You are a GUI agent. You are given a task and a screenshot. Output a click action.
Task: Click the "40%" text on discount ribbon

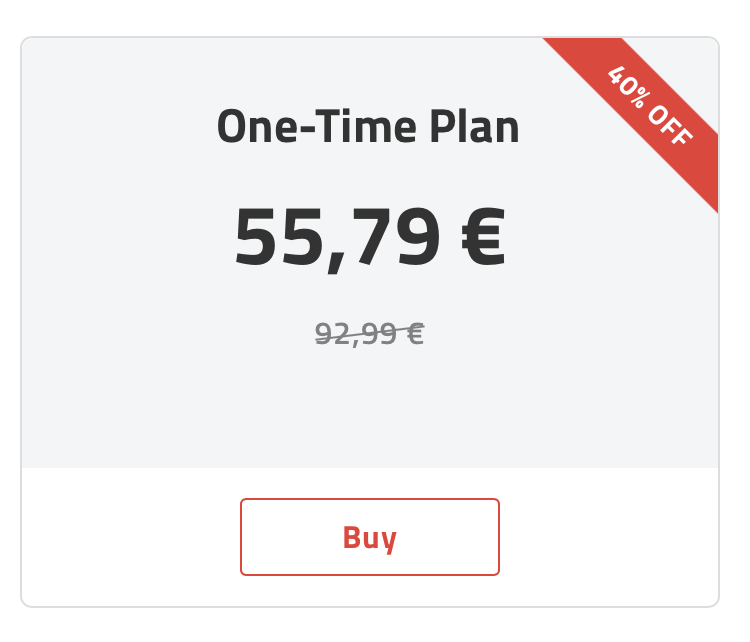(x=629, y=85)
